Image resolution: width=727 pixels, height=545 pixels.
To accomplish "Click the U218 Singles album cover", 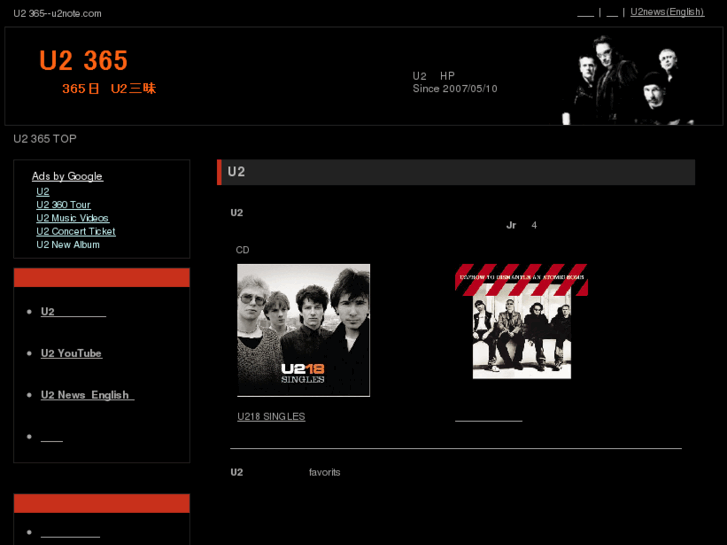I will (304, 330).
